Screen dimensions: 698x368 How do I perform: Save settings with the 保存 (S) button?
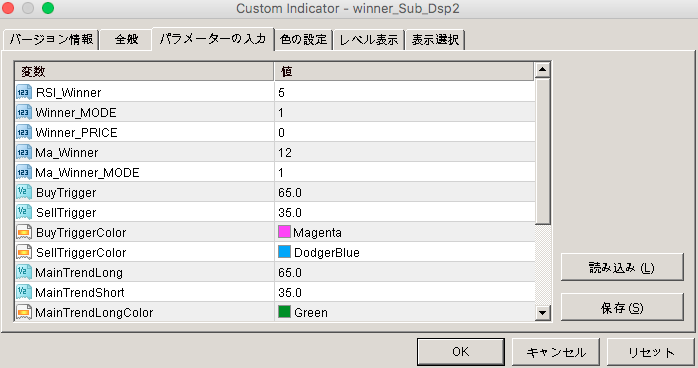pyautogui.click(x=622, y=307)
